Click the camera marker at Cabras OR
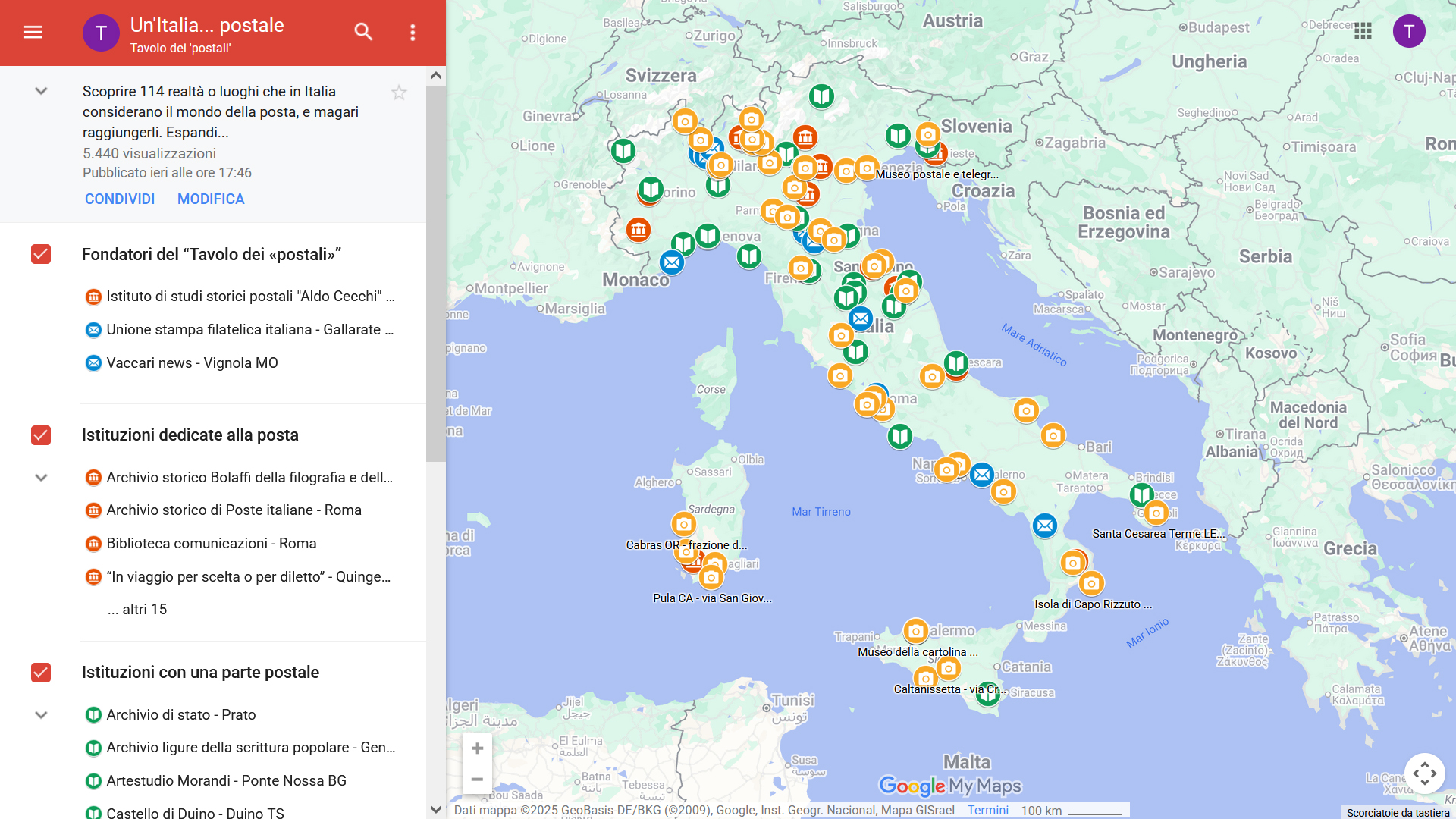 click(x=683, y=524)
